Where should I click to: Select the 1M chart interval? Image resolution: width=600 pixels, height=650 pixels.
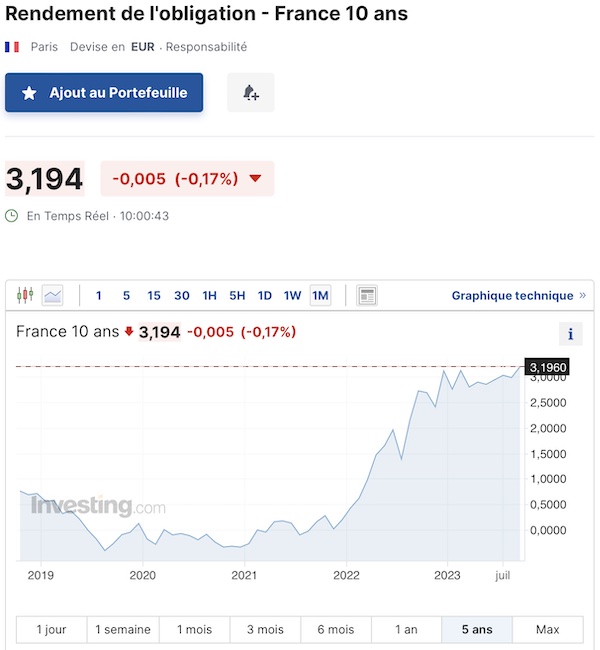(320, 295)
